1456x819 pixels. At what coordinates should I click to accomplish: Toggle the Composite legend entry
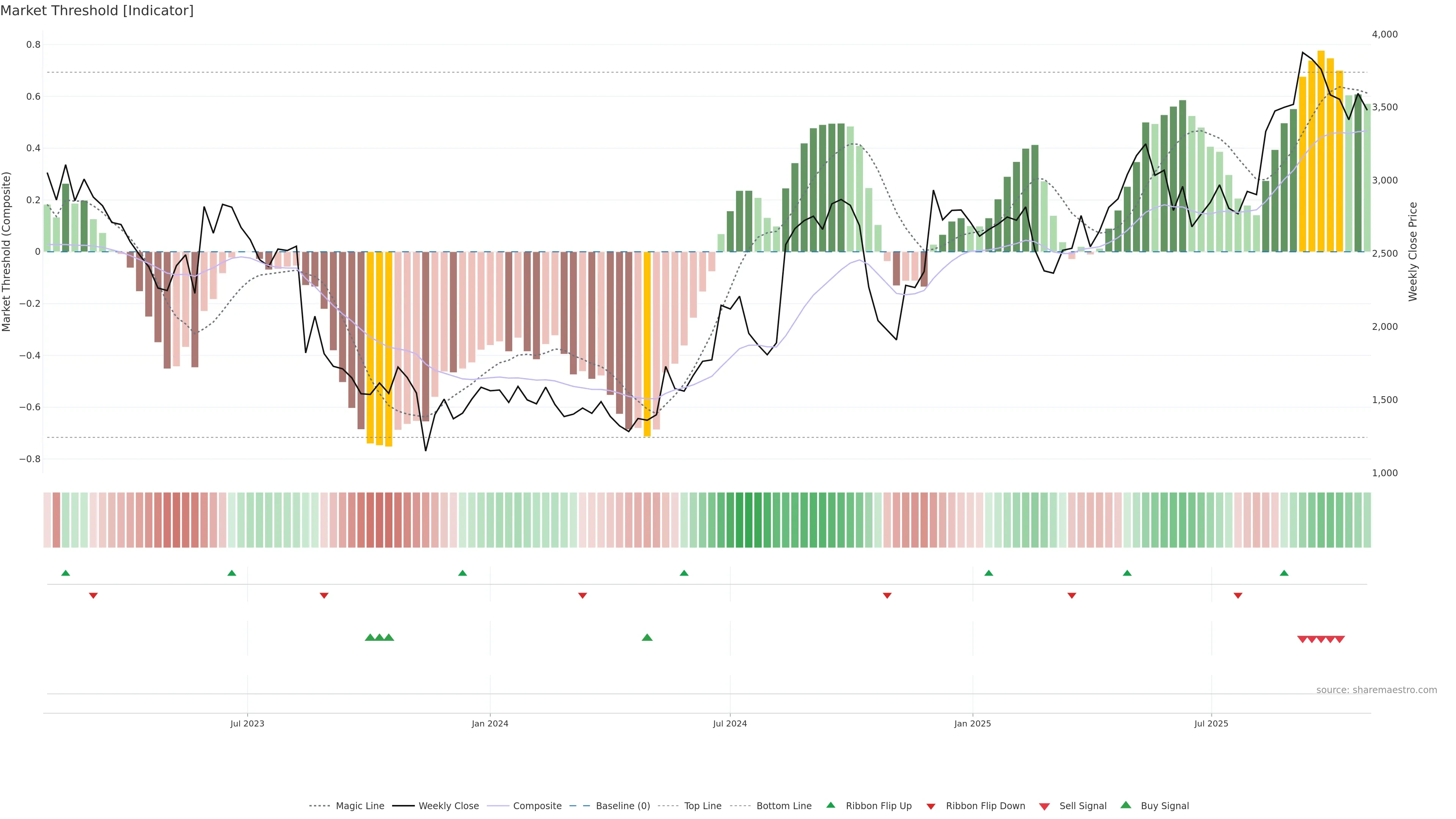[x=537, y=805]
